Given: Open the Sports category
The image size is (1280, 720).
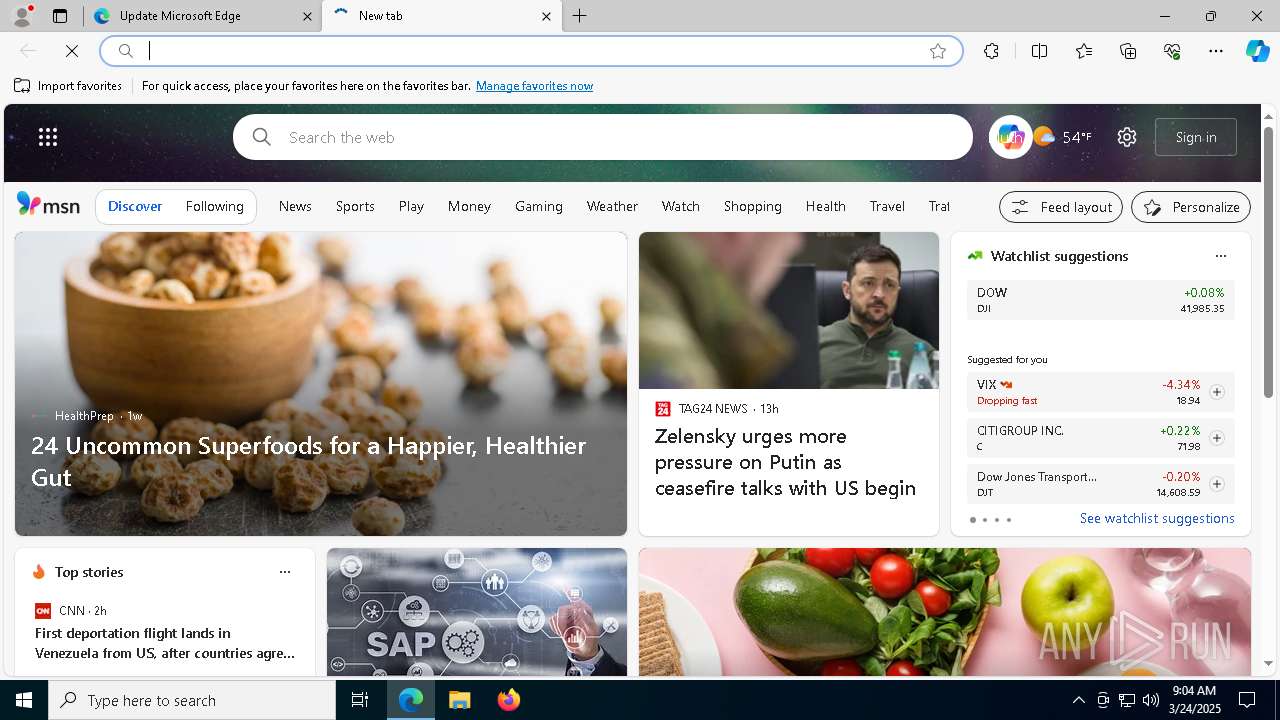Looking at the screenshot, I should tap(355, 206).
